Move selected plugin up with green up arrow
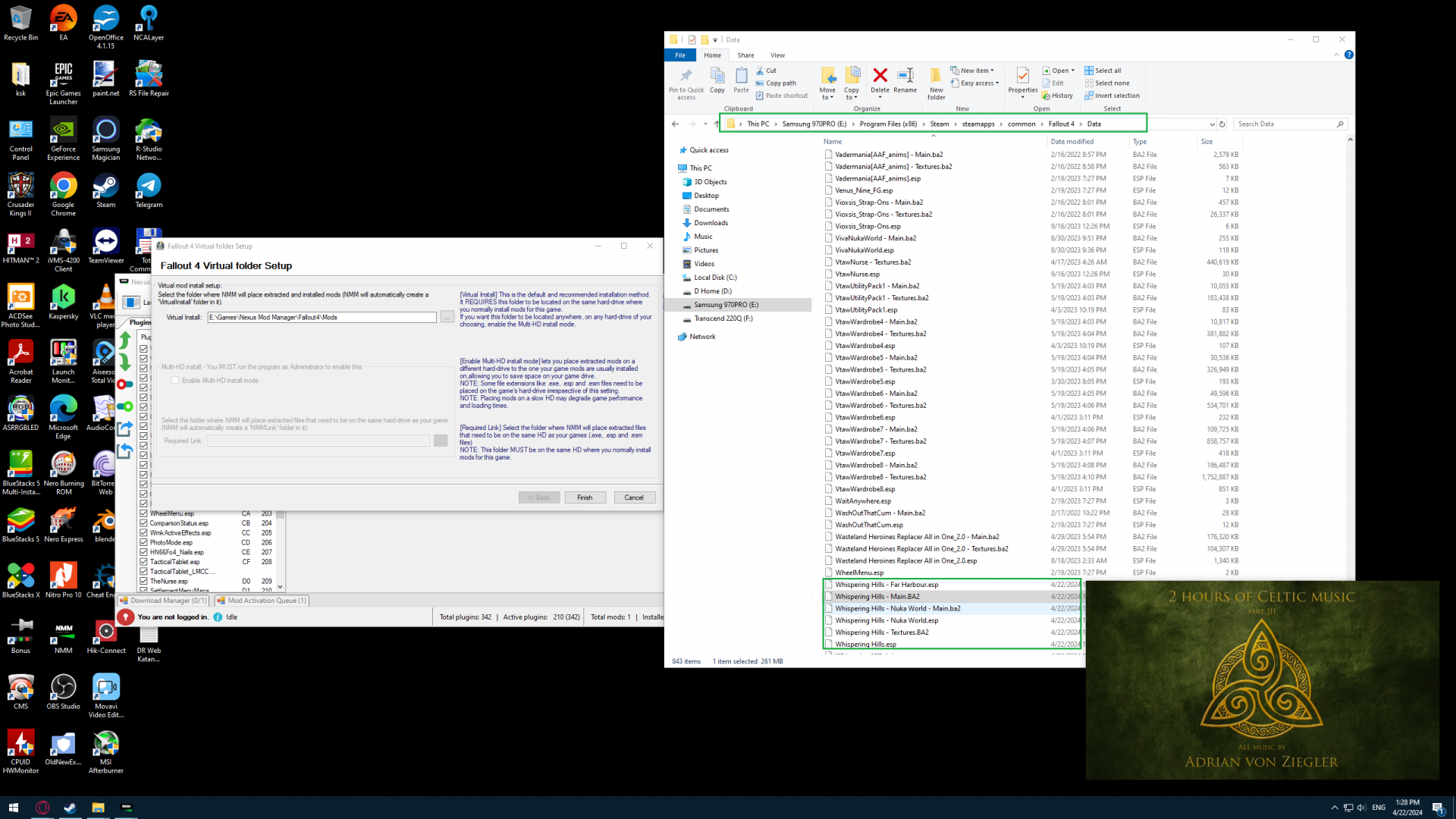The height and width of the screenshot is (819, 1456). (x=125, y=340)
